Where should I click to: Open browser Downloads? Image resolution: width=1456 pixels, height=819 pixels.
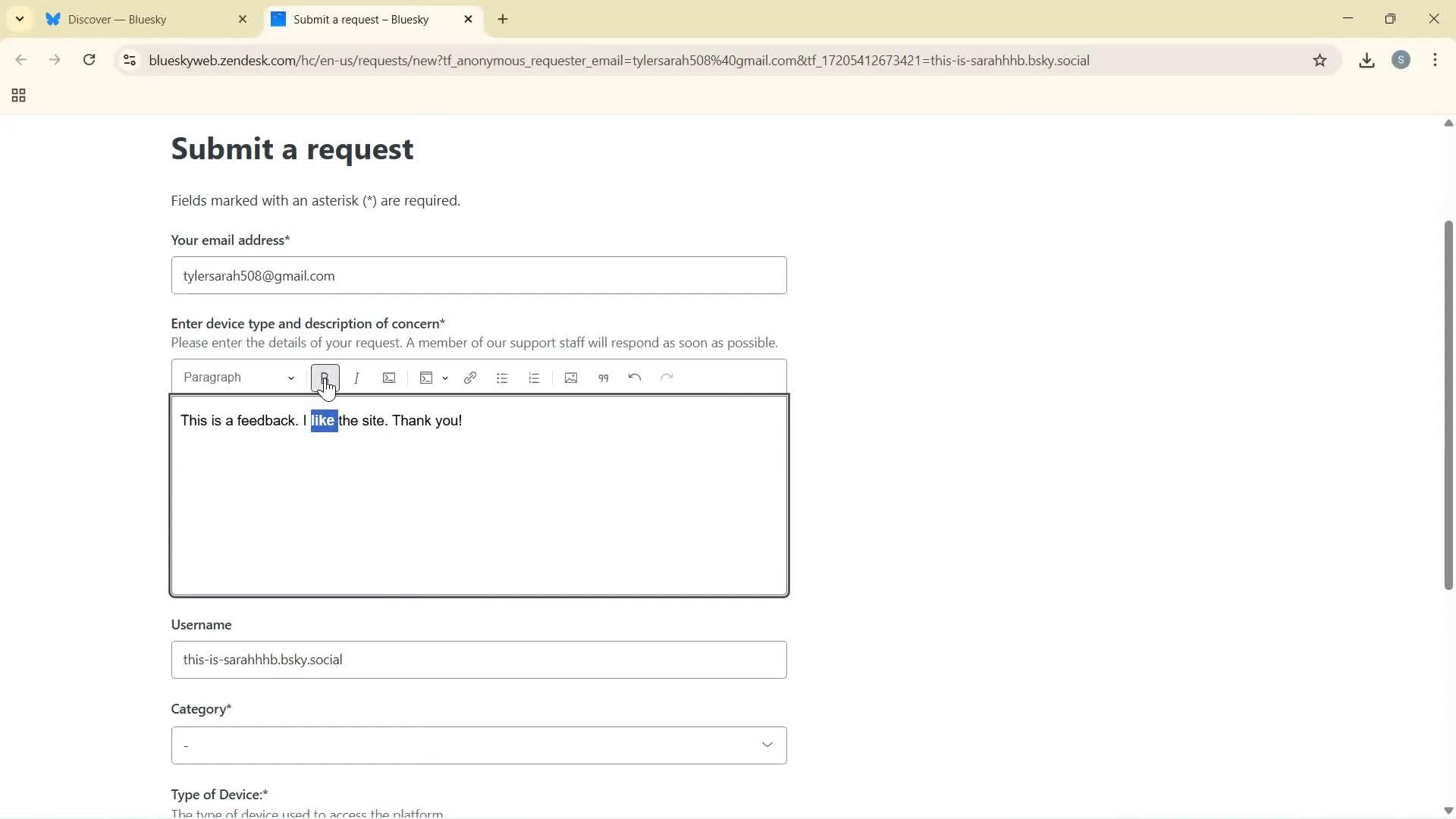point(1367,60)
